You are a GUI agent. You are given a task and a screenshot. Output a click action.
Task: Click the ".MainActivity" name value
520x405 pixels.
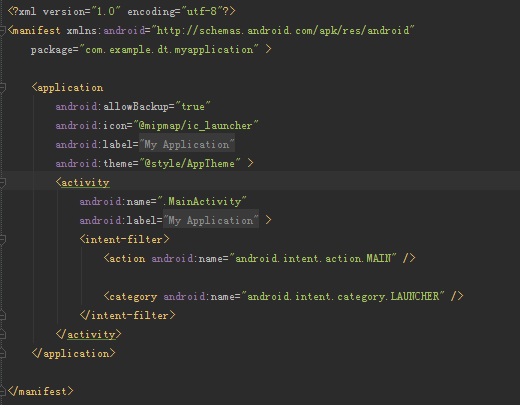(x=202, y=202)
